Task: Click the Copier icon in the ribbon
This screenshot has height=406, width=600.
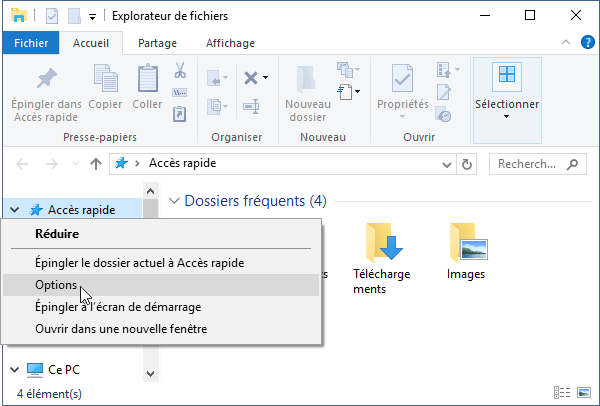Action: (105, 79)
